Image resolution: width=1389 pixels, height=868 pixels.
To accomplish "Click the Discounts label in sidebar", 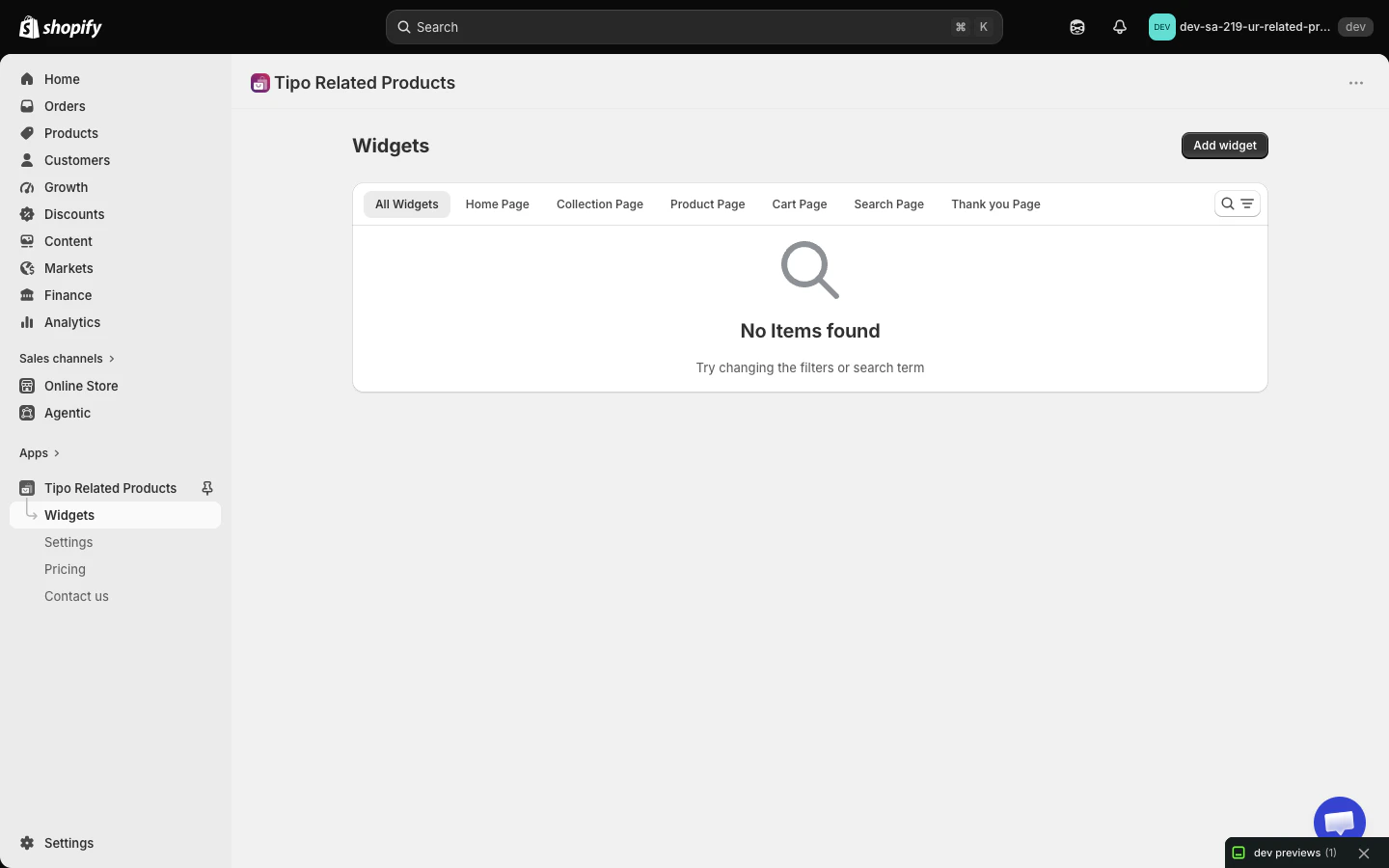I will tap(74, 214).
